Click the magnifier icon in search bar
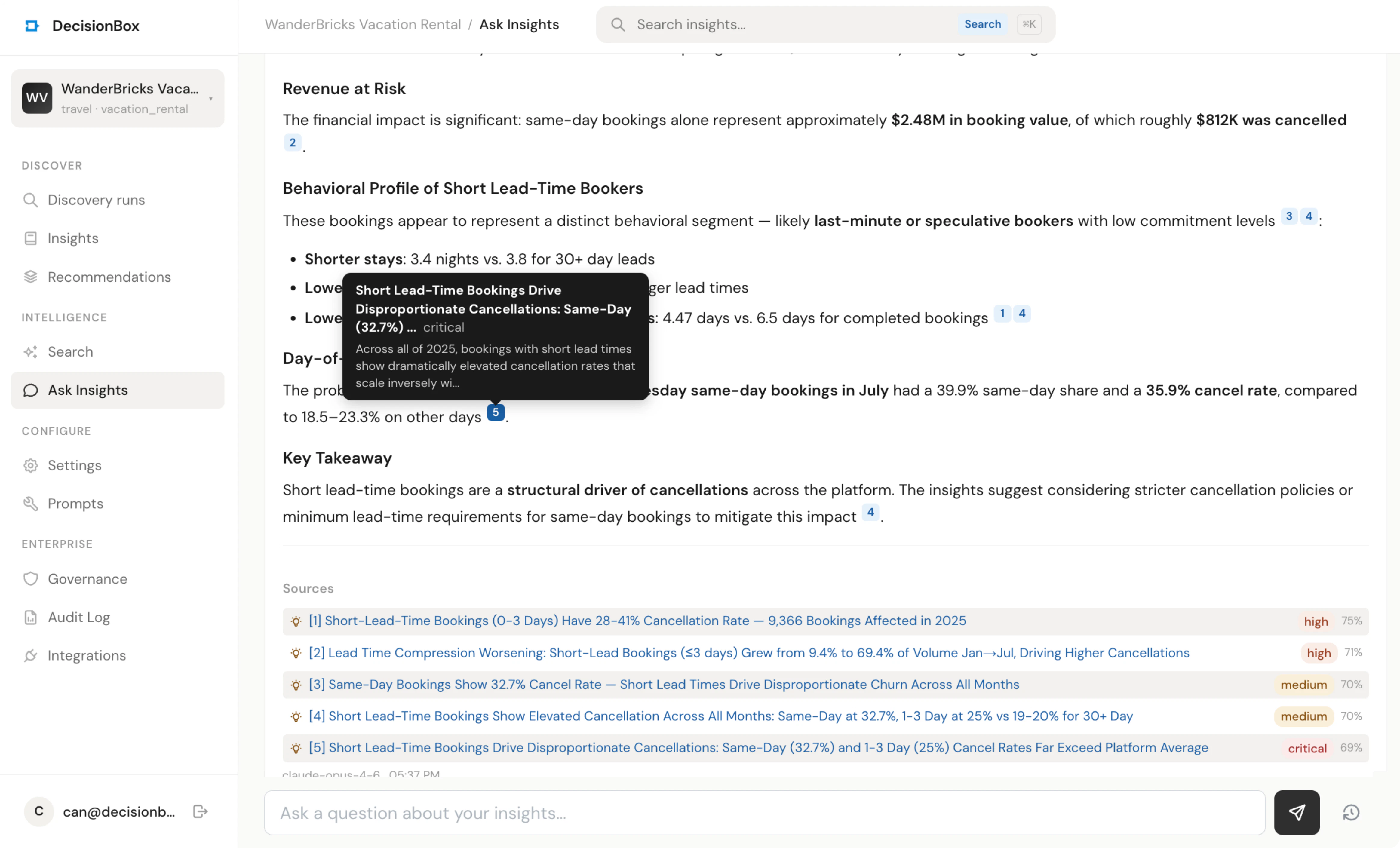 (618, 24)
